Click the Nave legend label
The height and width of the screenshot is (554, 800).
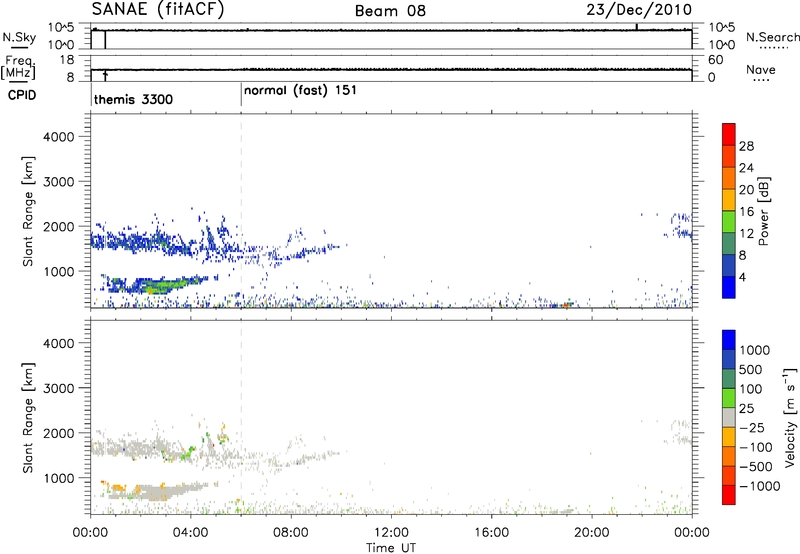tap(761, 69)
